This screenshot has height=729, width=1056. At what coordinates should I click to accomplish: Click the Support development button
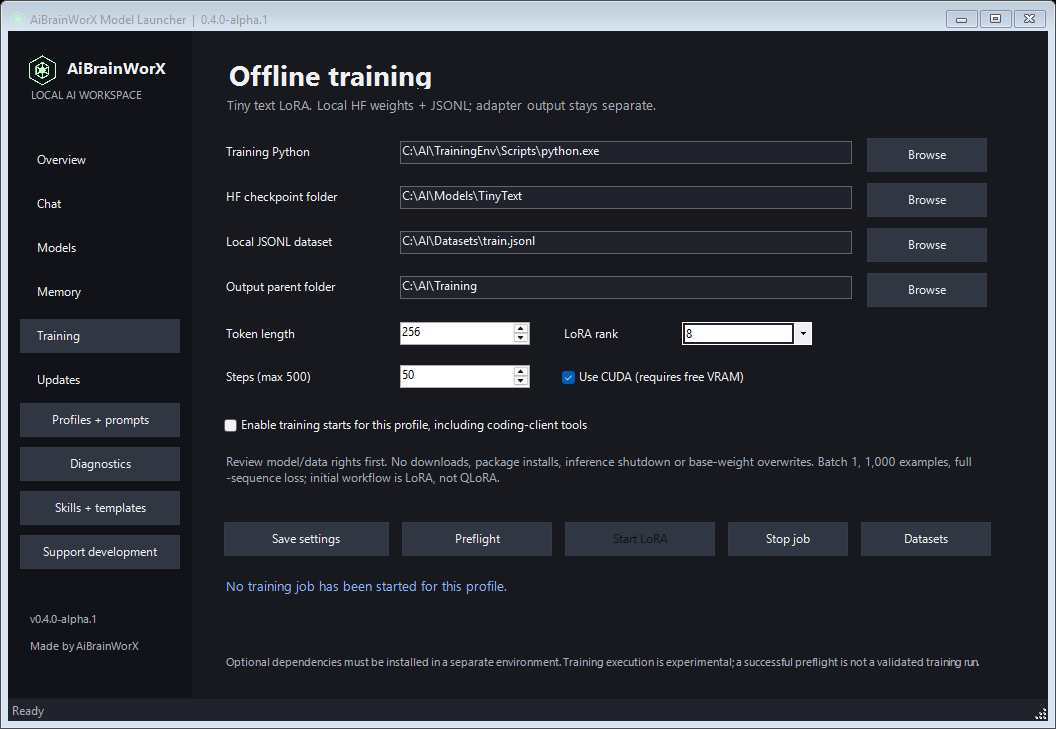100,552
